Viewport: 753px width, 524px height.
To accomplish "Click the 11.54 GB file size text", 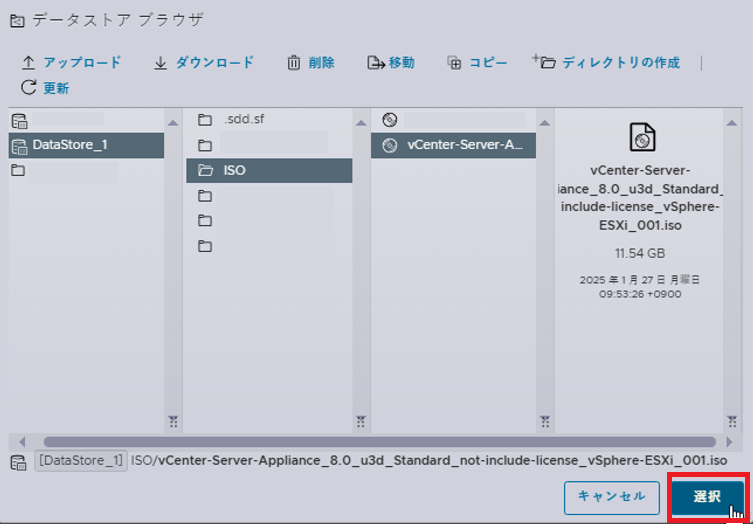I will 640,254.
